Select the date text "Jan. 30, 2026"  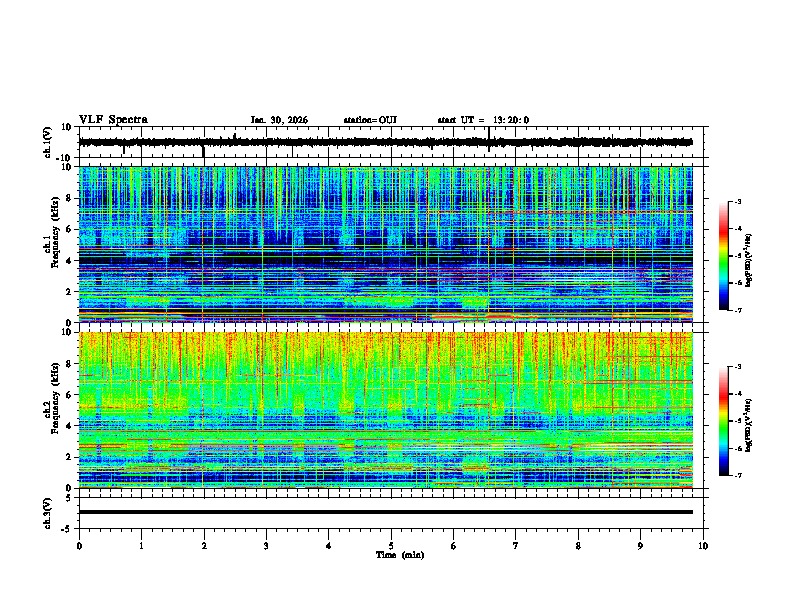point(279,120)
